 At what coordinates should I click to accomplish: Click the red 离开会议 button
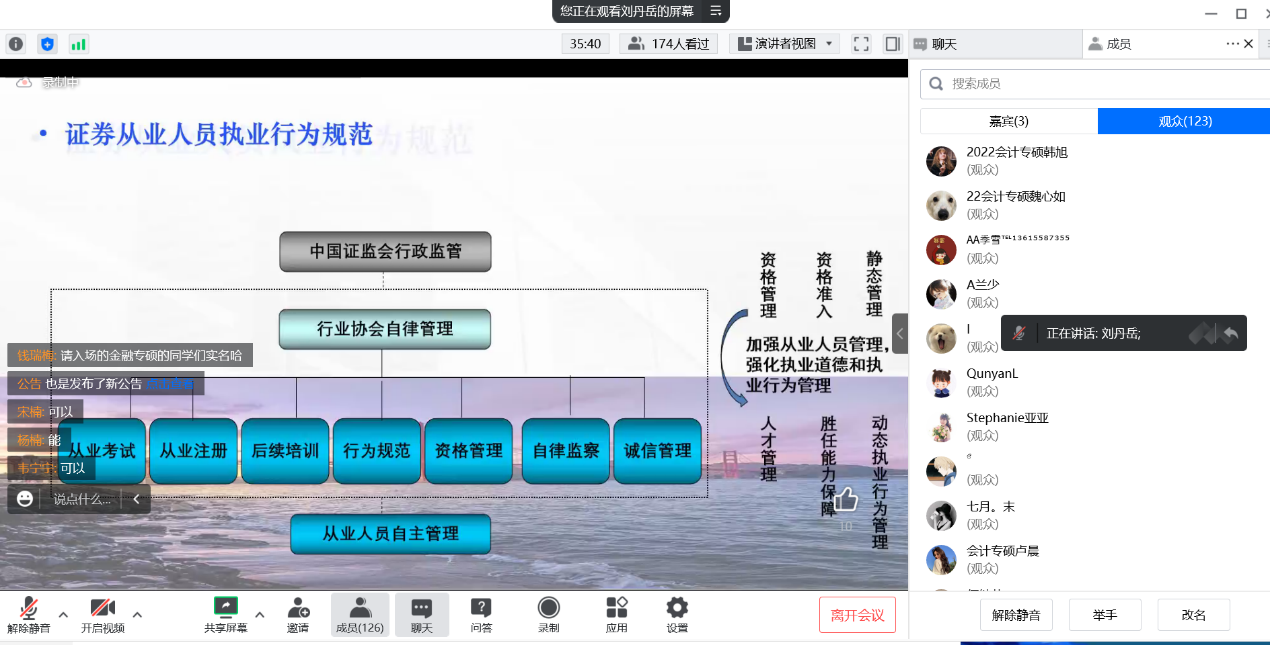click(x=857, y=615)
